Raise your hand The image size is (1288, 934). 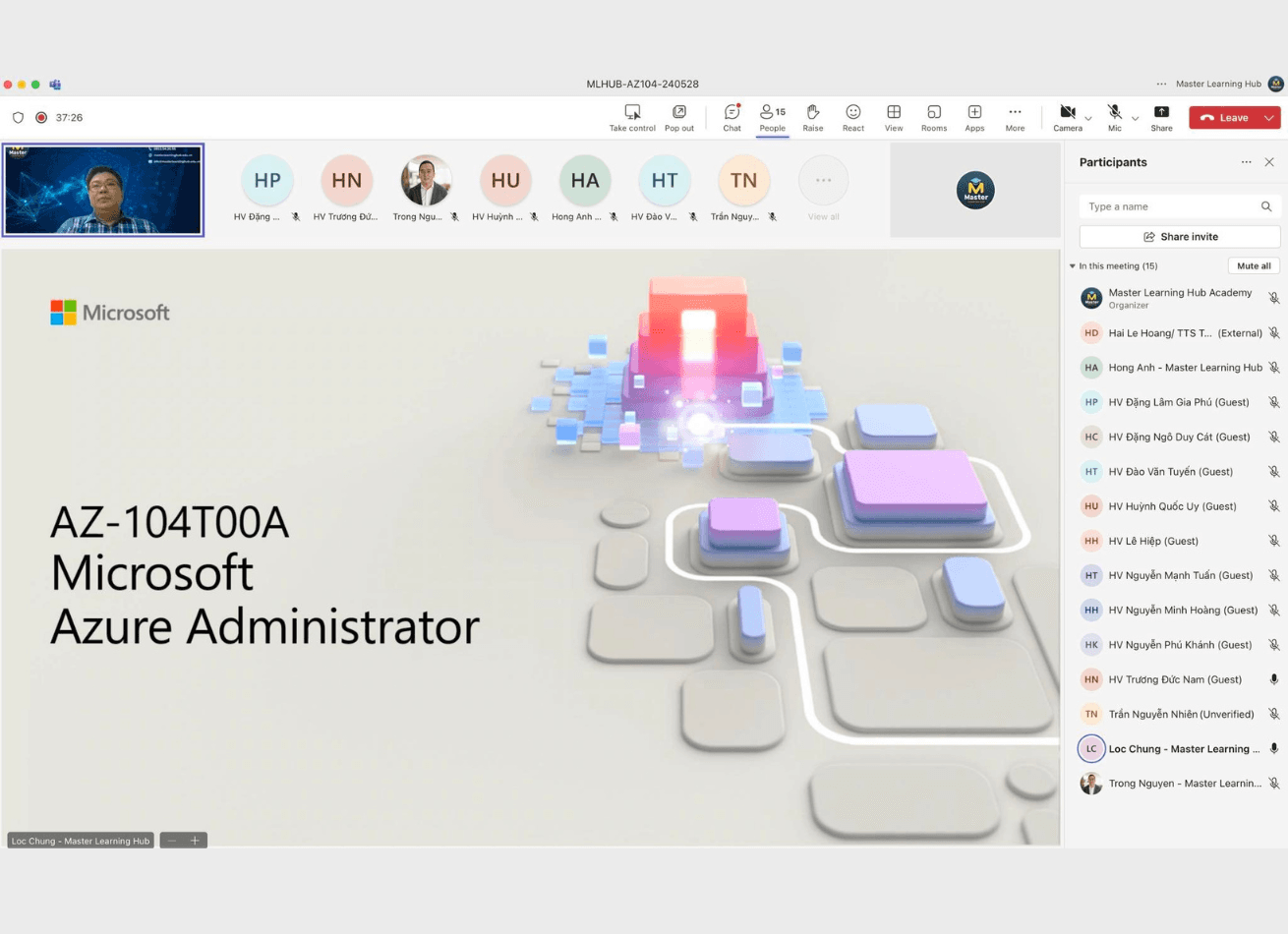[813, 118]
